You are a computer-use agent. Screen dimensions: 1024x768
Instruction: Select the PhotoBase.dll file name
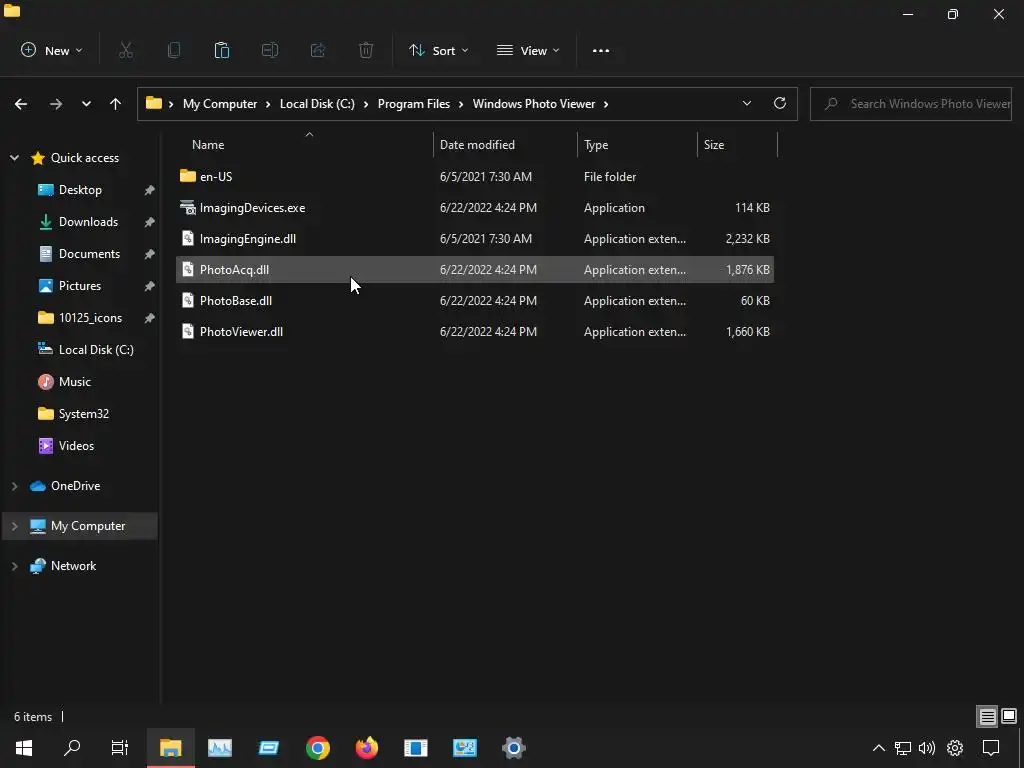[x=236, y=300]
